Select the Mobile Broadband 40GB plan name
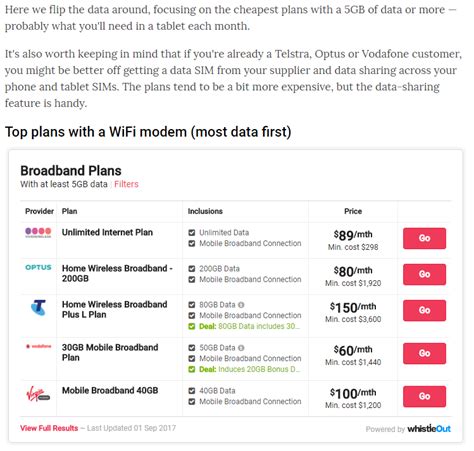The height and width of the screenshot is (451, 474). [x=110, y=390]
